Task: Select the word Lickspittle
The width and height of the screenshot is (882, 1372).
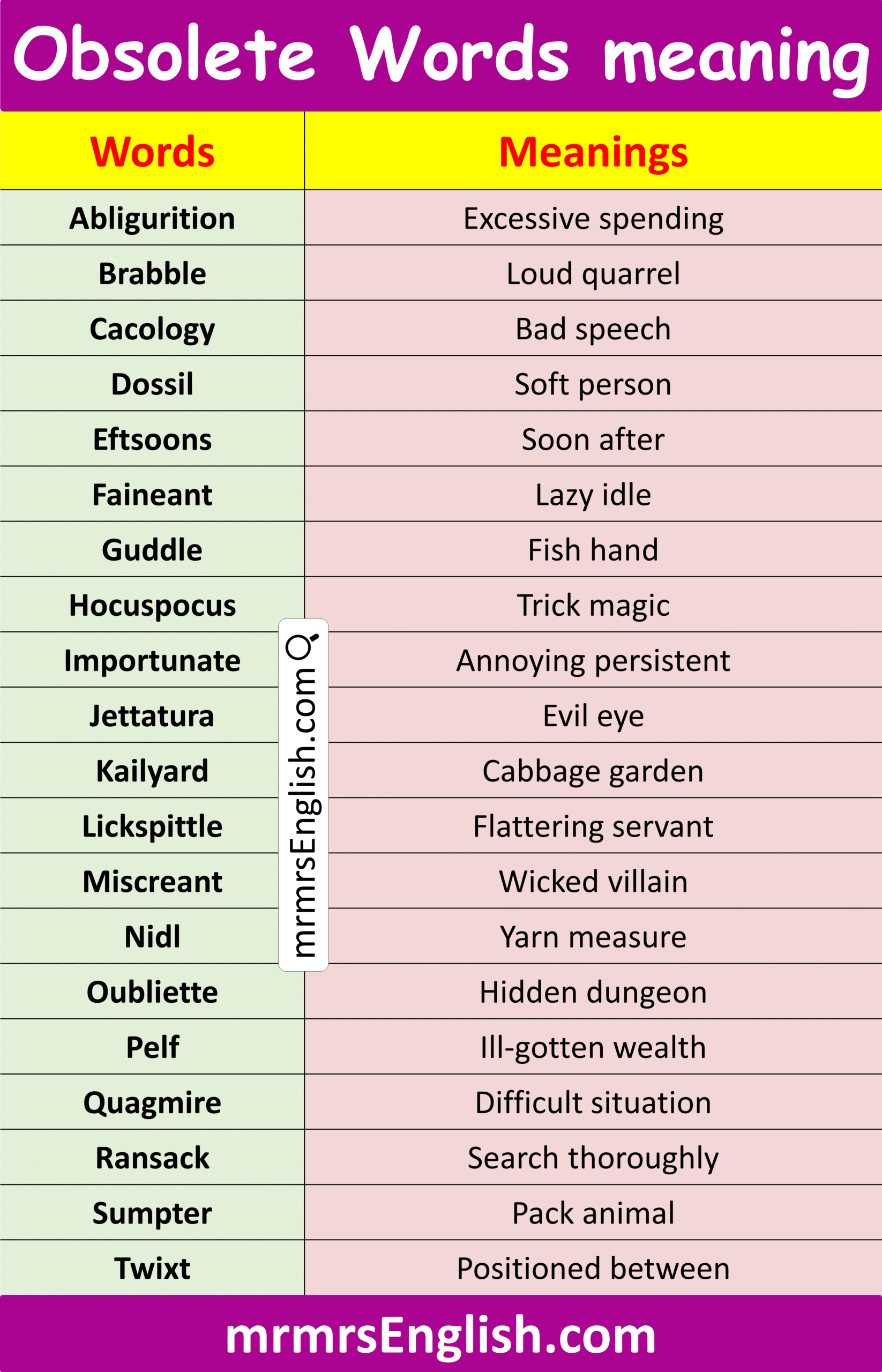Action: point(152,826)
